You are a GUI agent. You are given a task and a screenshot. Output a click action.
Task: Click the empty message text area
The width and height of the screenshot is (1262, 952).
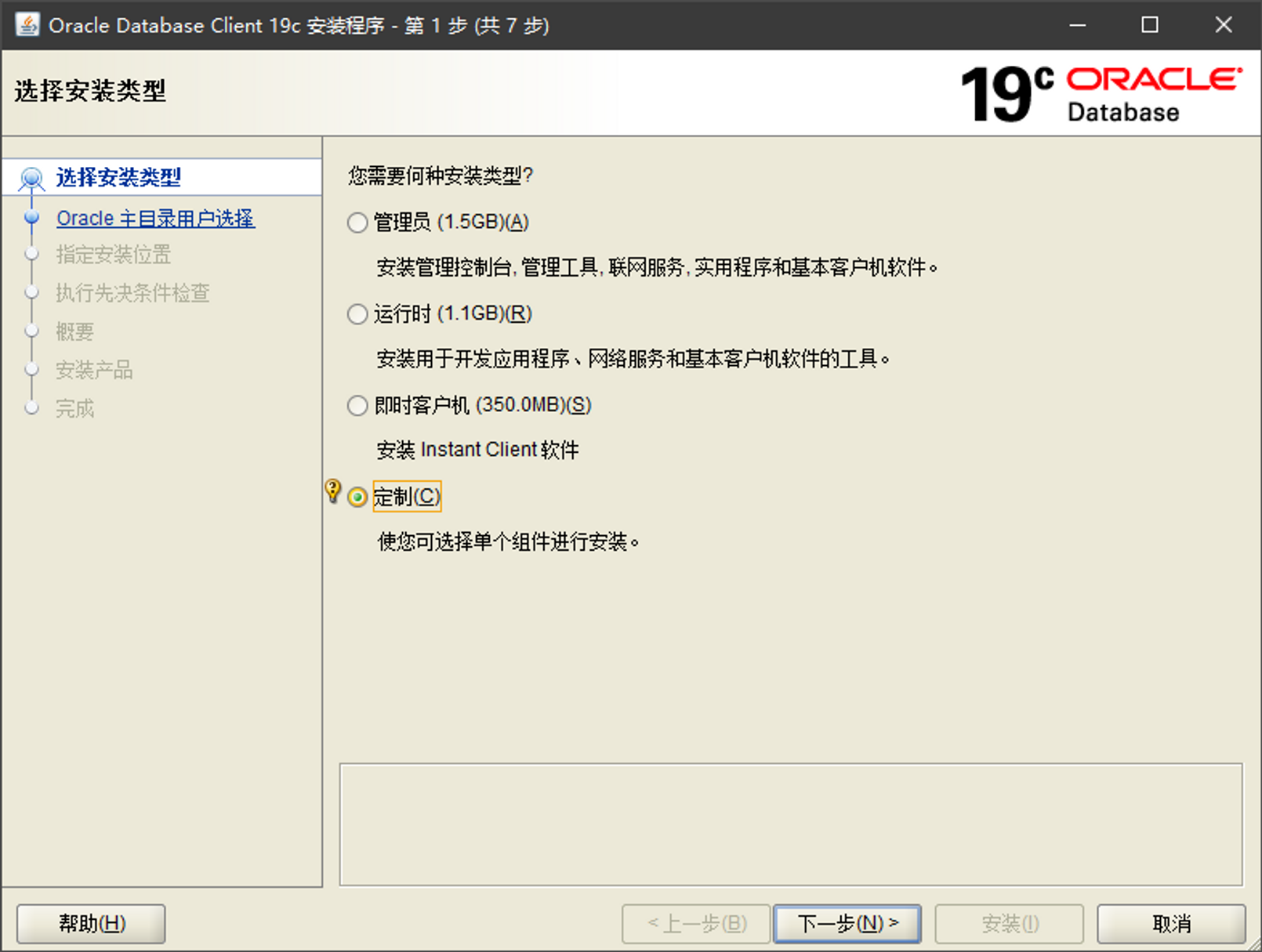click(790, 824)
